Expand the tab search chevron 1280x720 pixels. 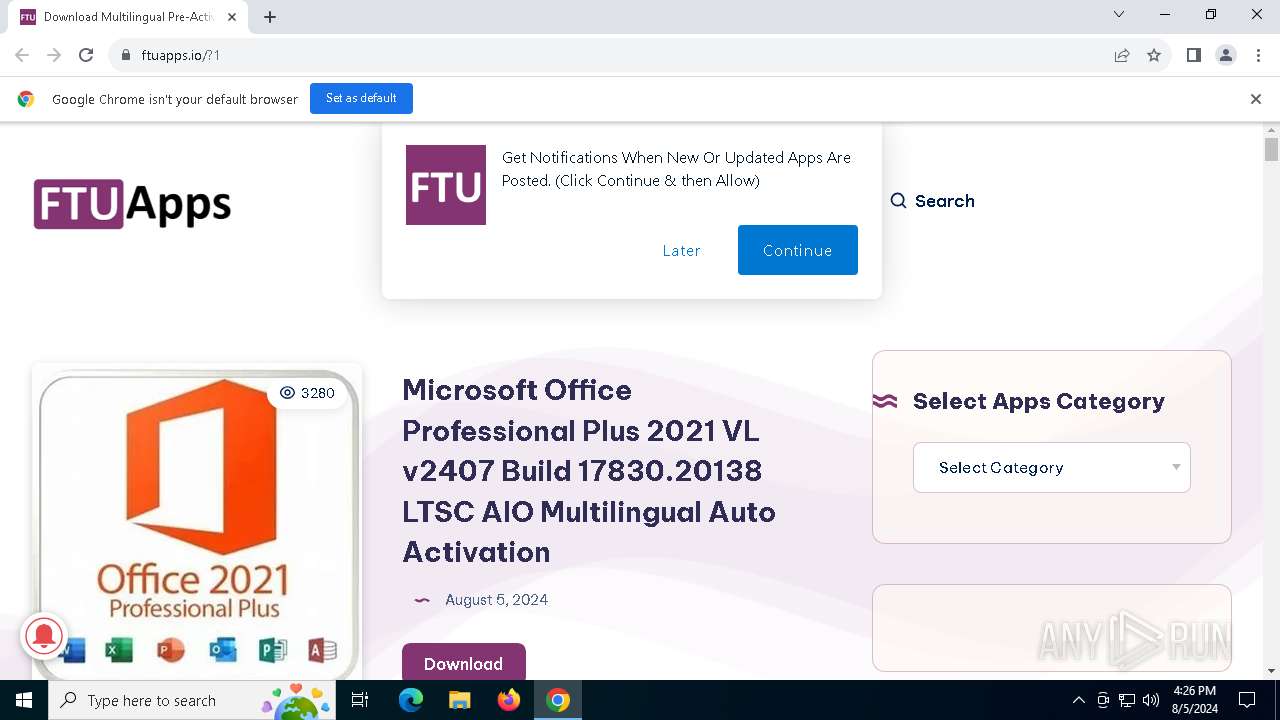click(x=1119, y=14)
